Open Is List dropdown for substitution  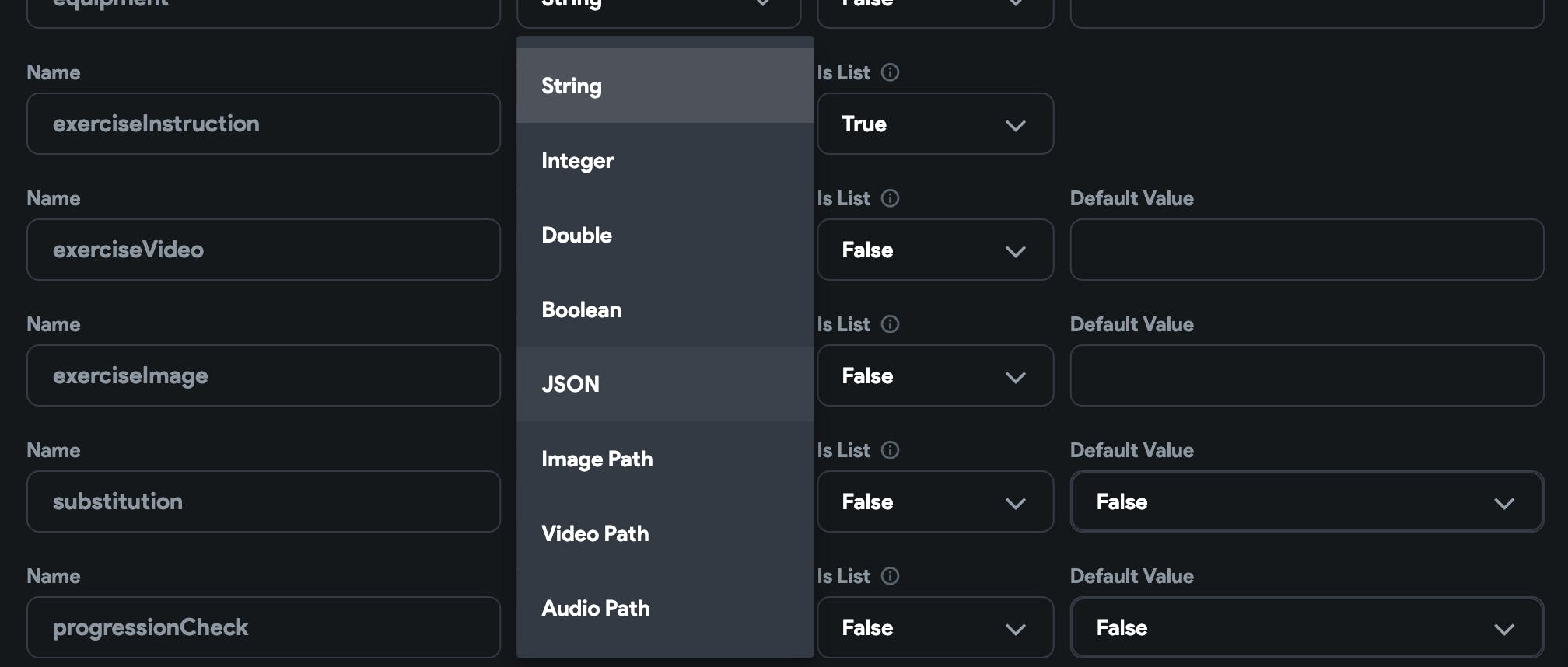tap(936, 501)
